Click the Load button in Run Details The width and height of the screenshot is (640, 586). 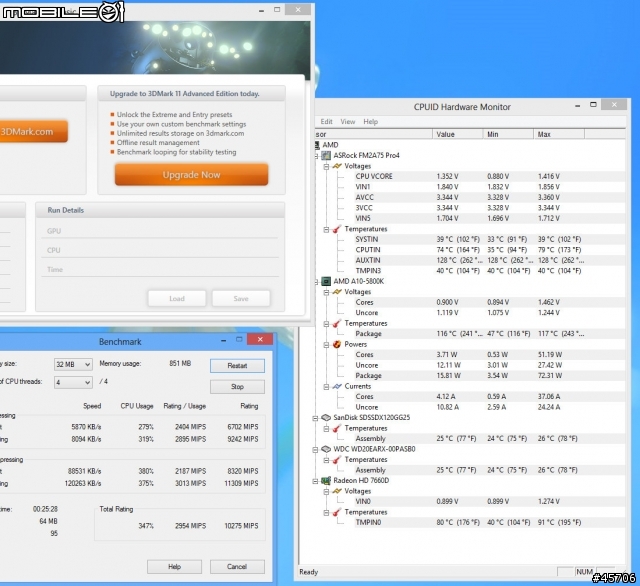tap(177, 299)
